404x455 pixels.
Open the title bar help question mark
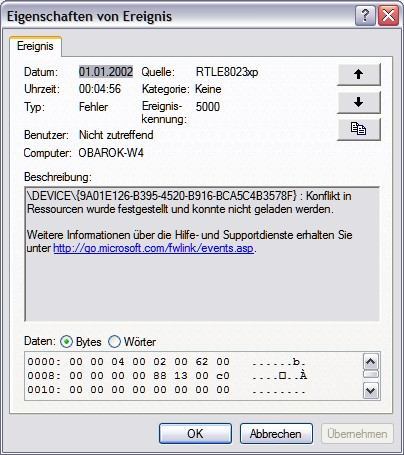tap(365, 15)
